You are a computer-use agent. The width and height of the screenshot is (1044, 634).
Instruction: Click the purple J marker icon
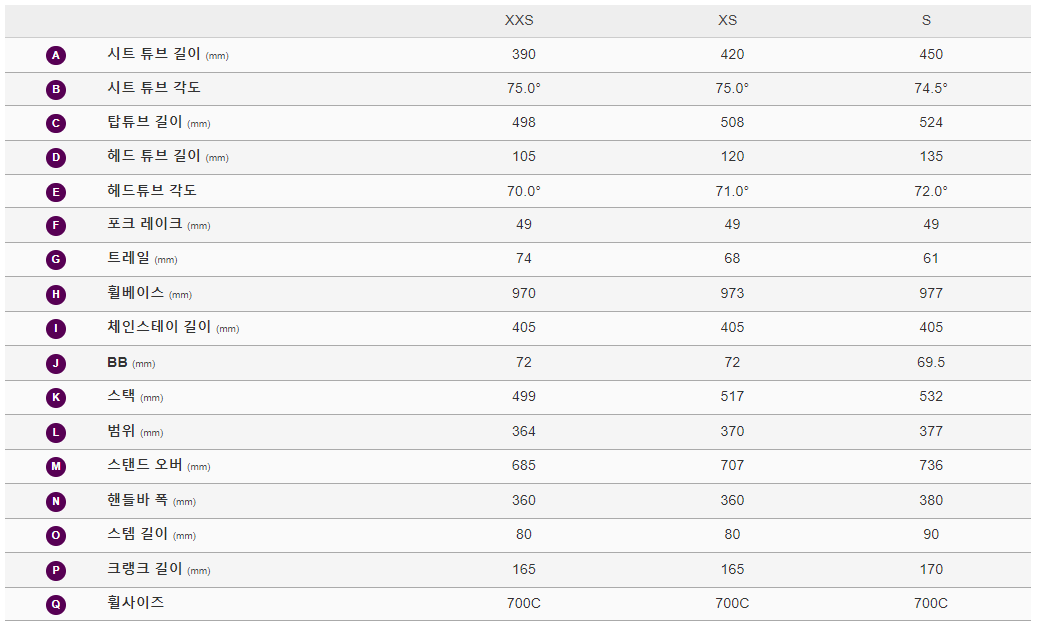click(56, 364)
